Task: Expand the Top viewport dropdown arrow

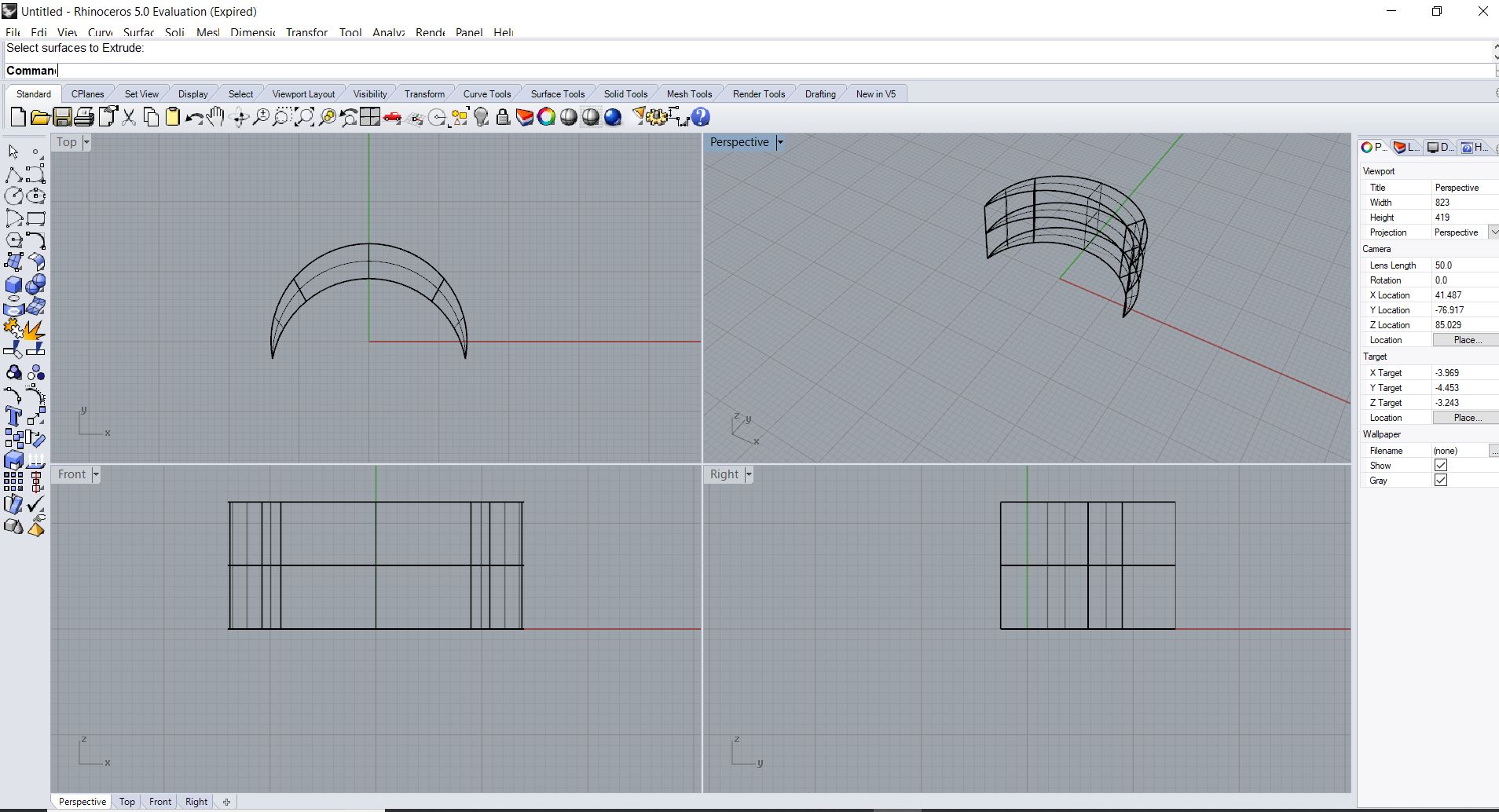Action: coord(86,142)
